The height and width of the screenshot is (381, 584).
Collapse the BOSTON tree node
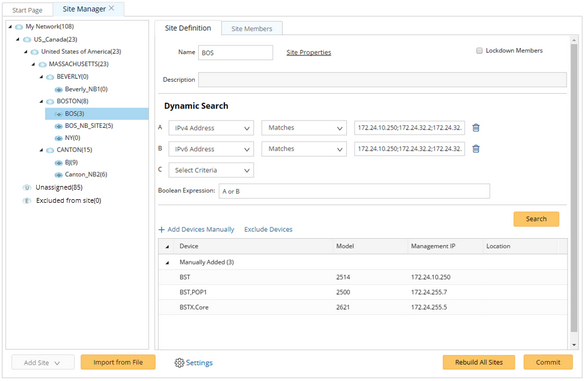tap(41, 101)
